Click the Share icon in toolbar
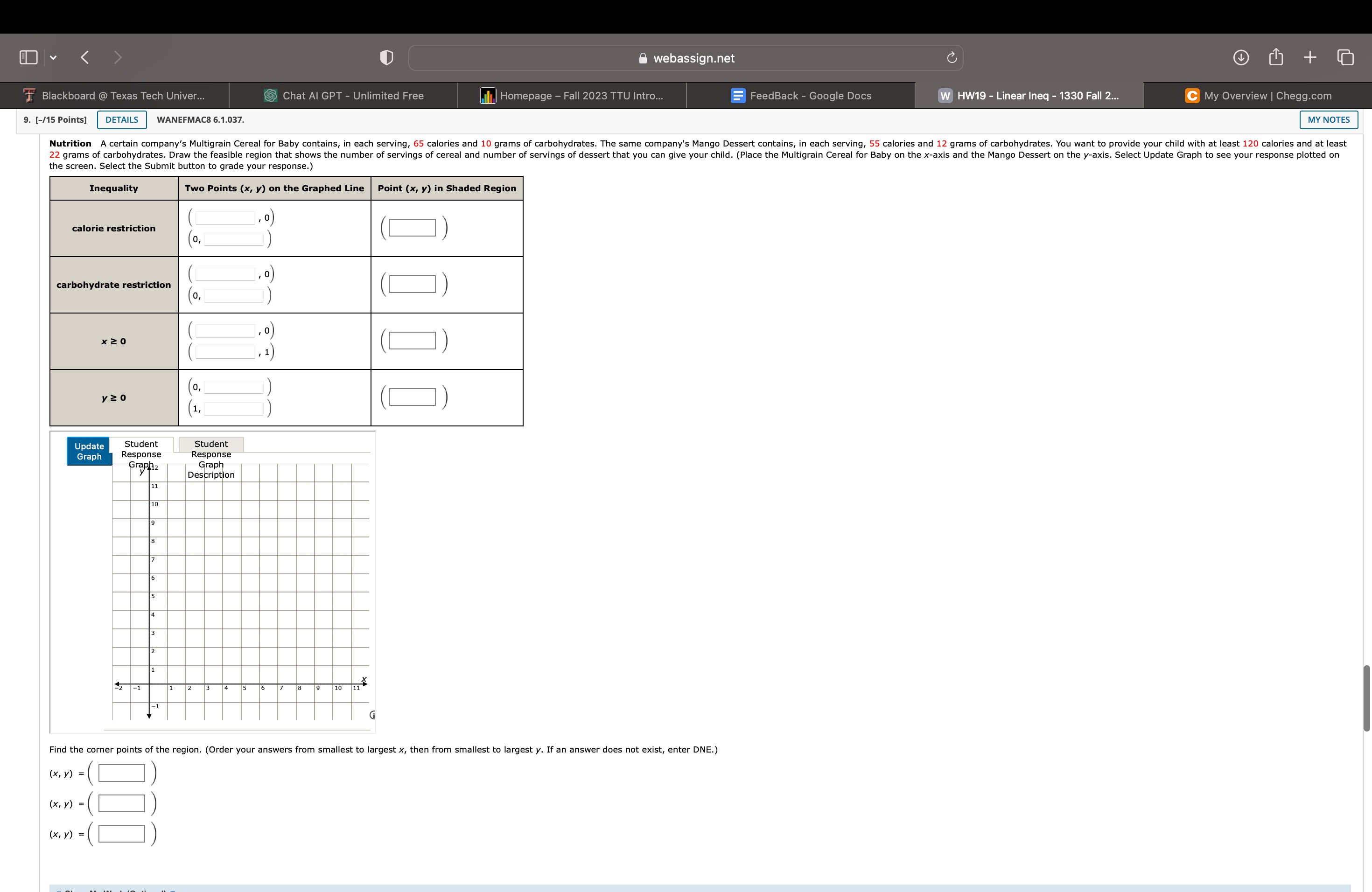 (x=1276, y=57)
